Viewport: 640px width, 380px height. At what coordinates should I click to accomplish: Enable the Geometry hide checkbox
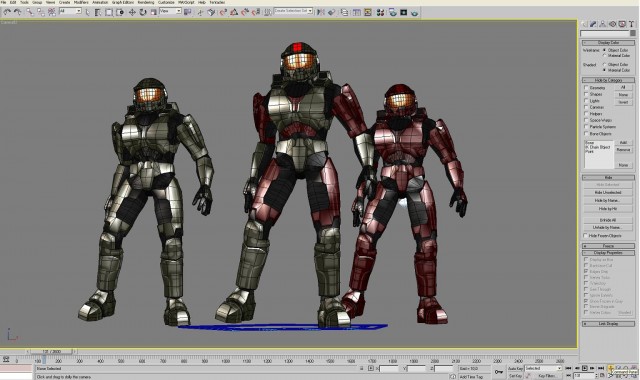point(586,88)
